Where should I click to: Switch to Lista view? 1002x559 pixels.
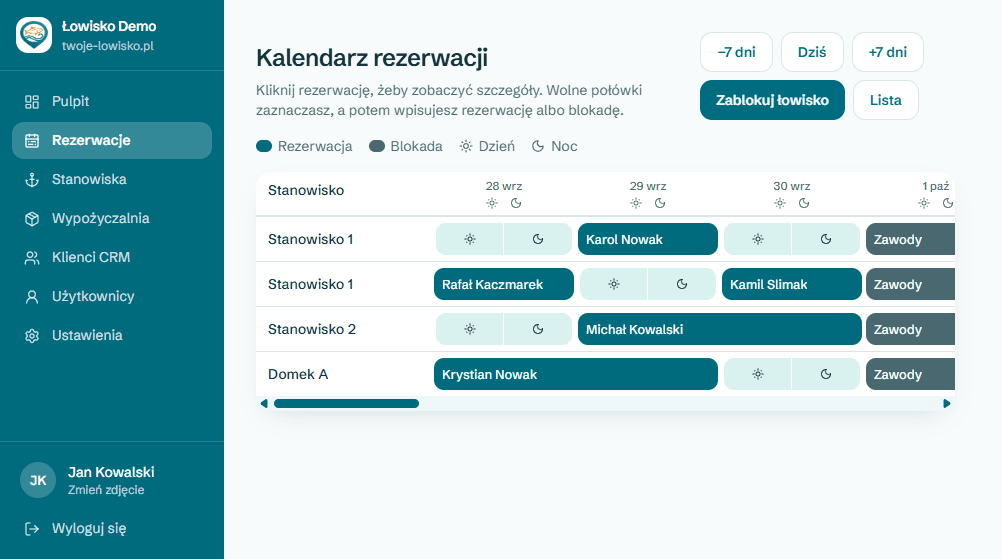click(x=886, y=100)
